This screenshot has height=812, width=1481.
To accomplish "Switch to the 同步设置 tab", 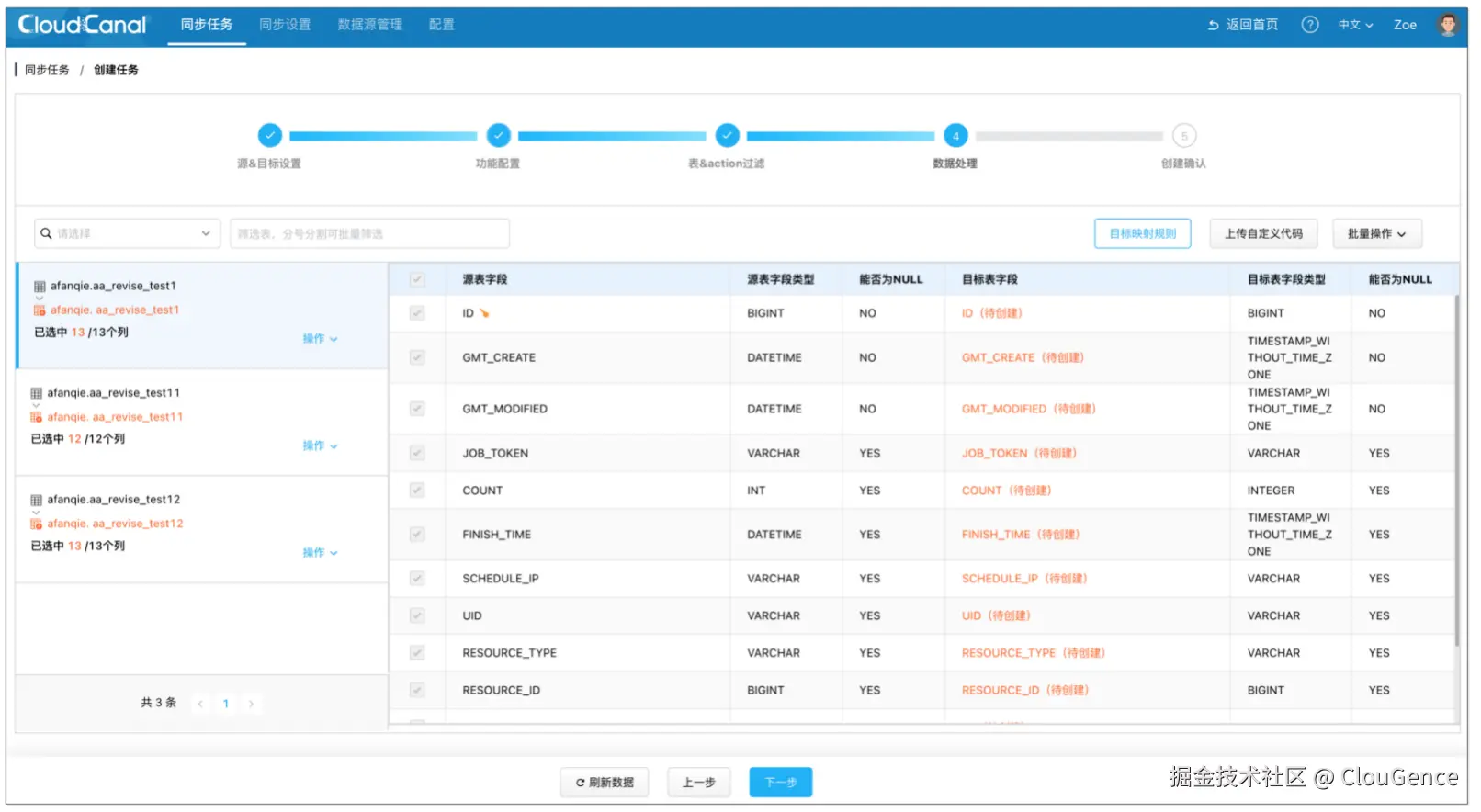I will (285, 25).
